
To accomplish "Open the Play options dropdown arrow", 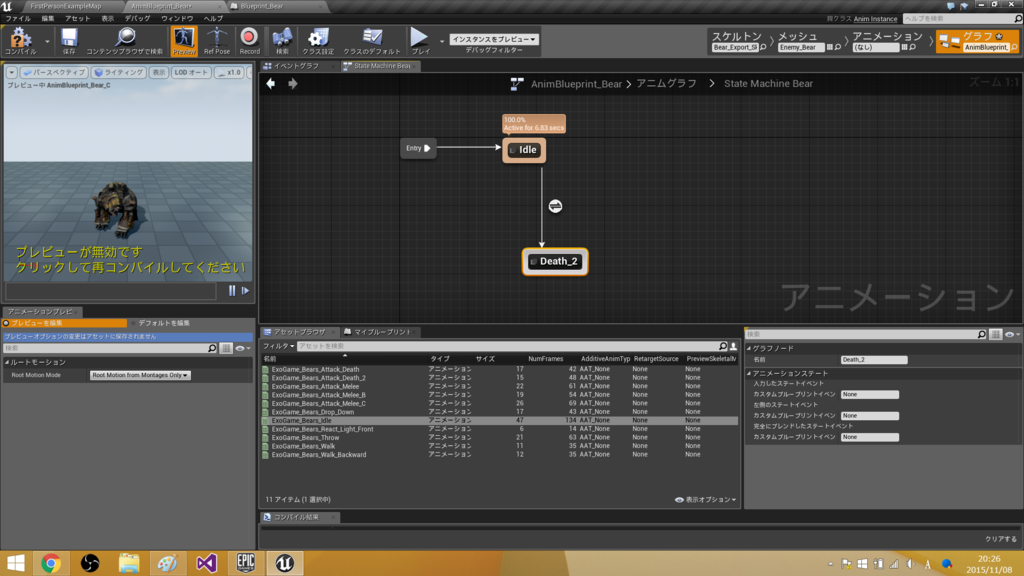I will coord(441,41).
